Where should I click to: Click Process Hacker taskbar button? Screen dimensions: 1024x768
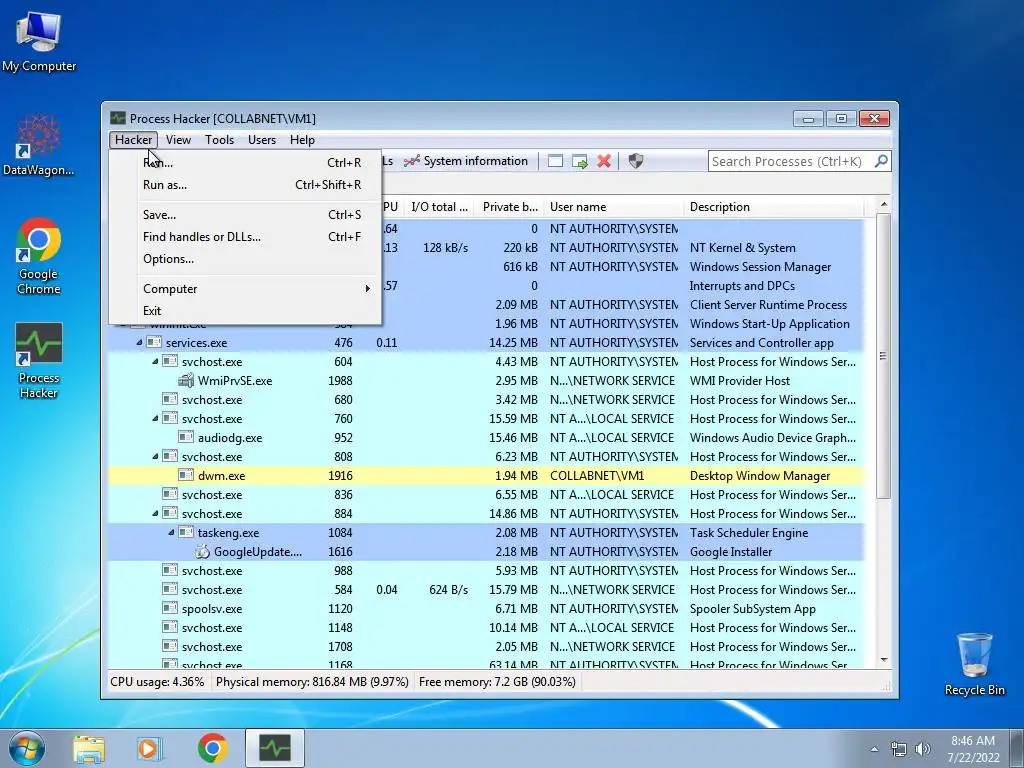275,748
